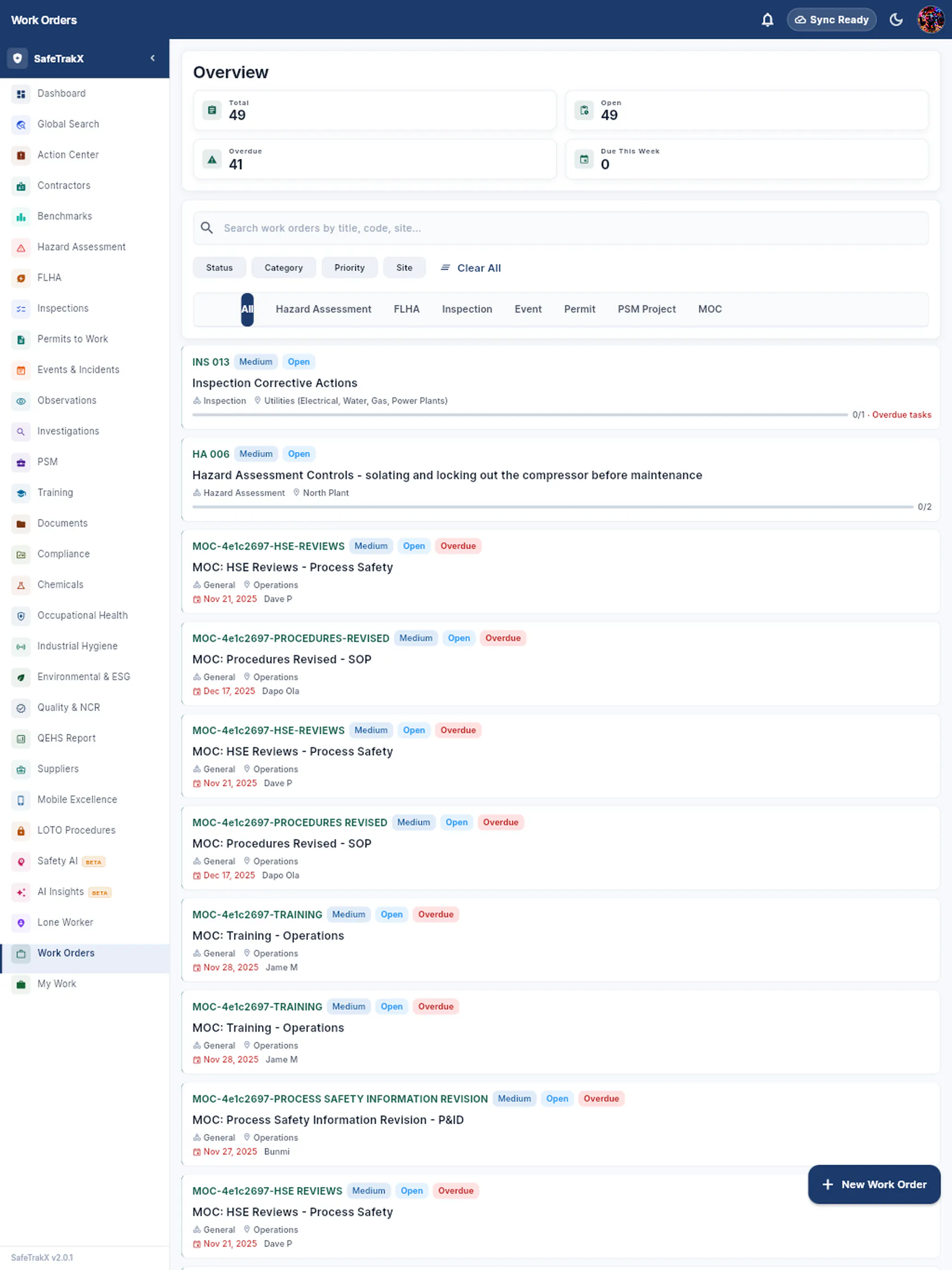Go to Safety AI beta item
Viewport: 952px width, 1270px height.
(85, 861)
